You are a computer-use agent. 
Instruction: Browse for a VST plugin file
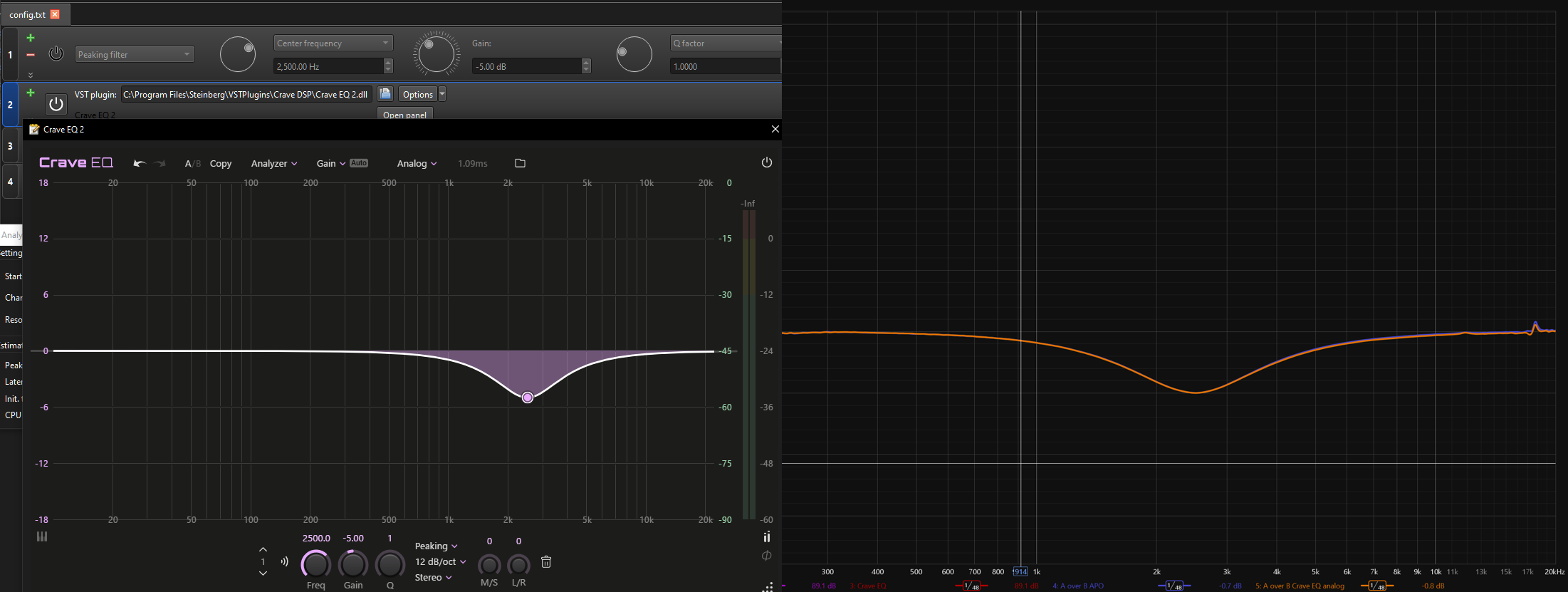[385, 94]
